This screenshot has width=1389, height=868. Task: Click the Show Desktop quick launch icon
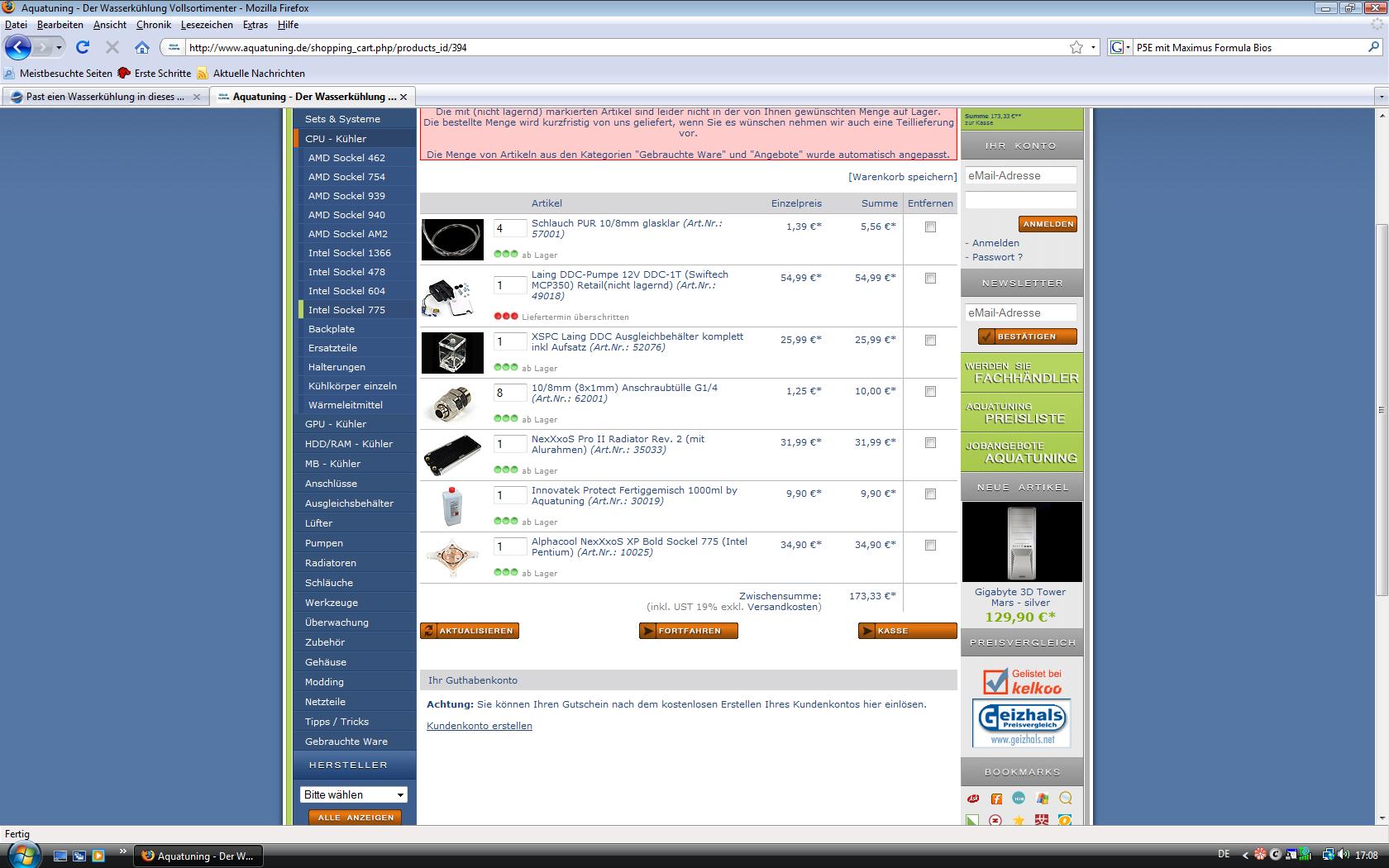click(x=60, y=856)
